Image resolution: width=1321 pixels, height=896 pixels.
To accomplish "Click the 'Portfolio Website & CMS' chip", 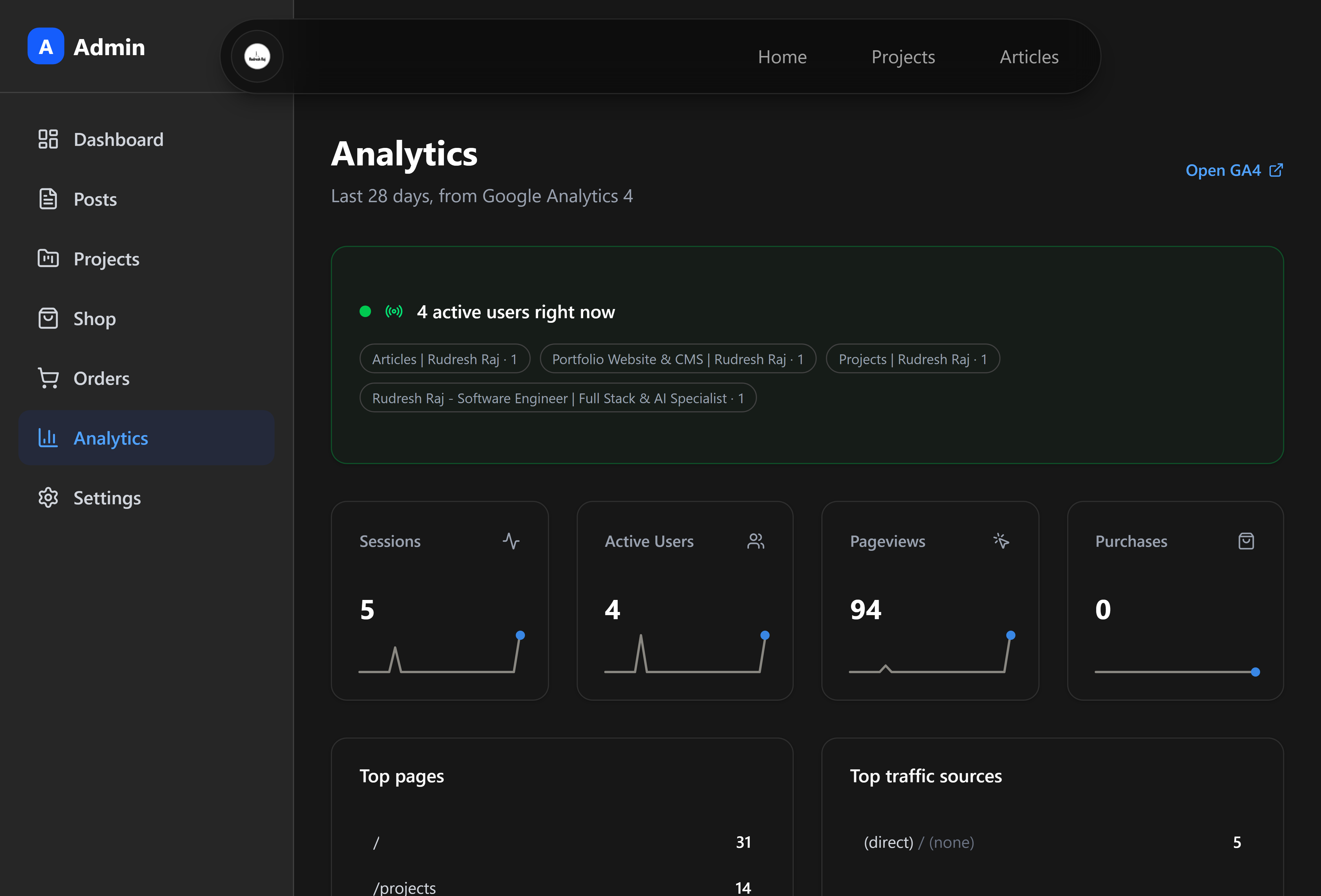I will (x=677, y=359).
